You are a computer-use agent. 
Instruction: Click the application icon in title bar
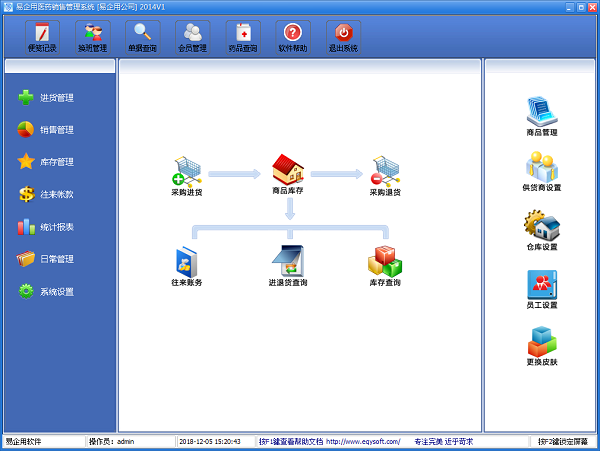click(8, 7)
